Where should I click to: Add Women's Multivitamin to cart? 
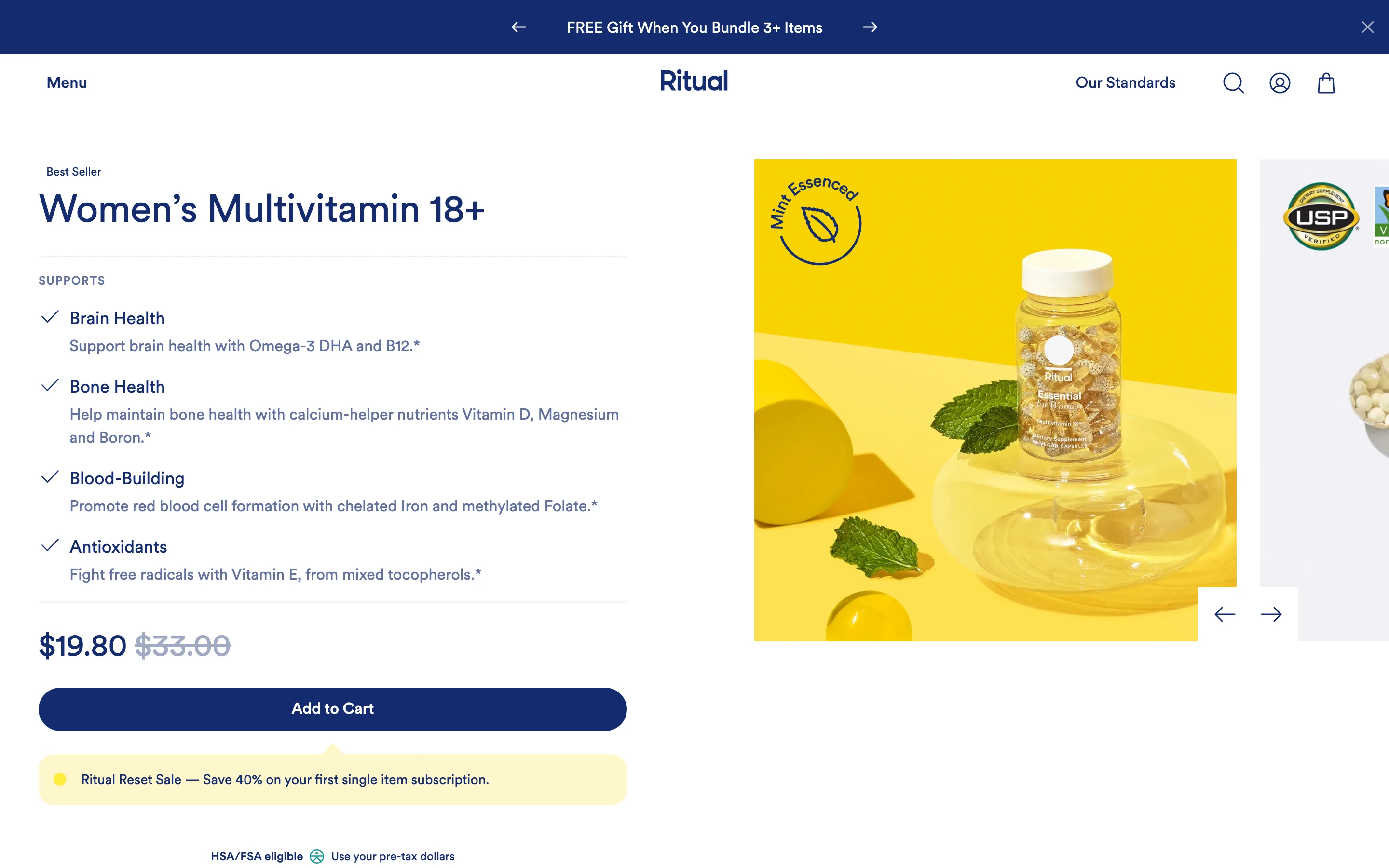[332, 709]
